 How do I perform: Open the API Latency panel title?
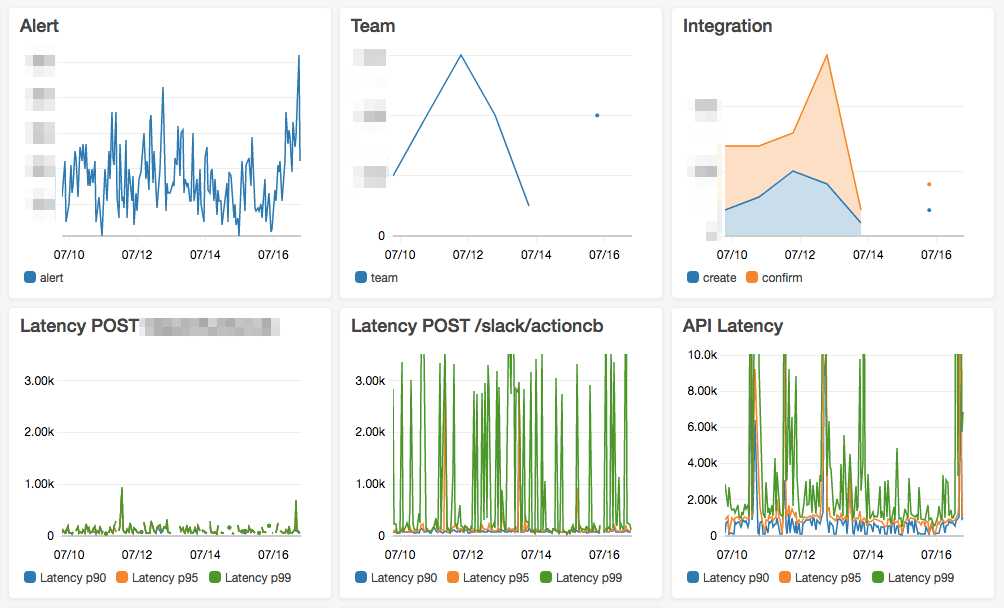(732, 326)
